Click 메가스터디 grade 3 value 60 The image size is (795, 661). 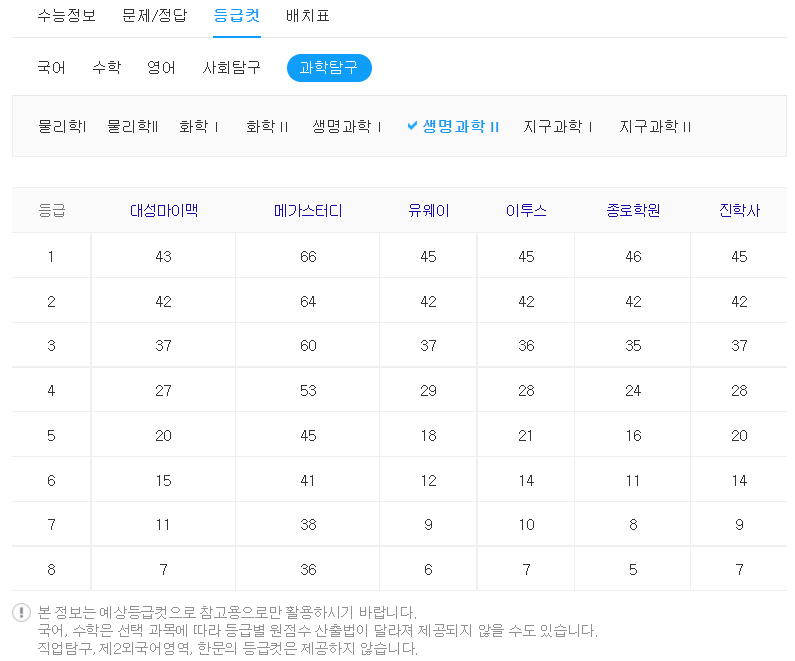coord(308,346)
